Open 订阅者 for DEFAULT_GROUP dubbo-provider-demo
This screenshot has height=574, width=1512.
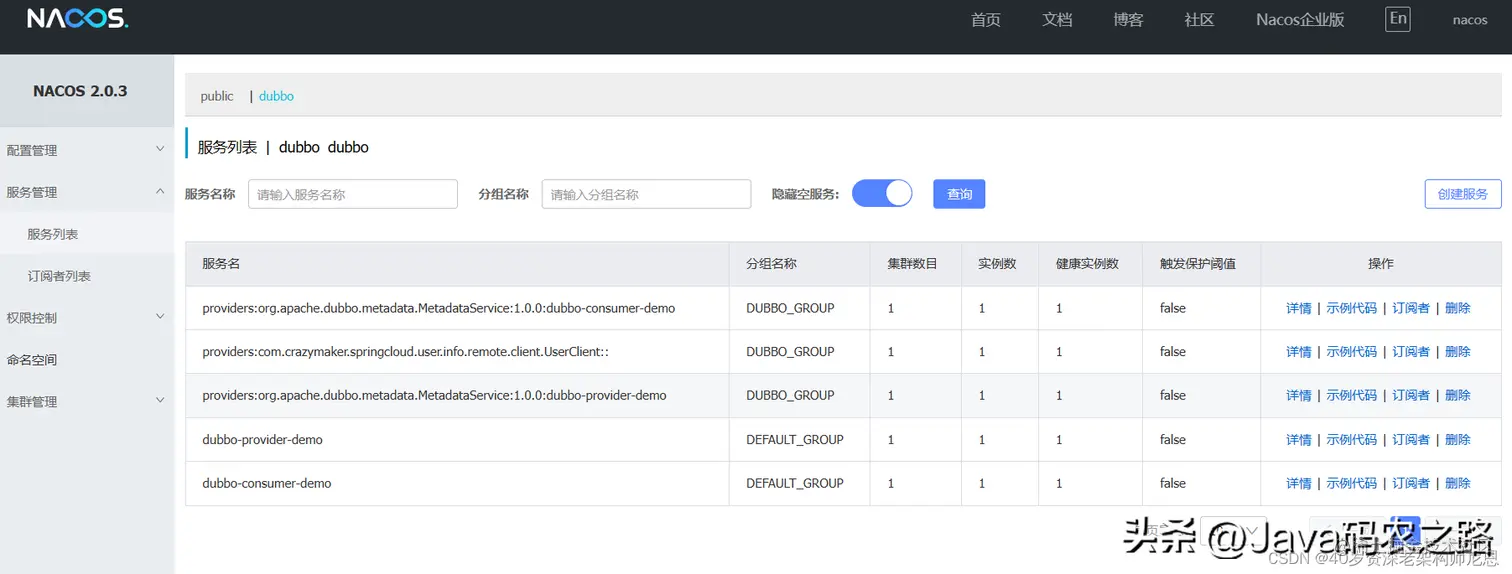tap(1411, 440)
